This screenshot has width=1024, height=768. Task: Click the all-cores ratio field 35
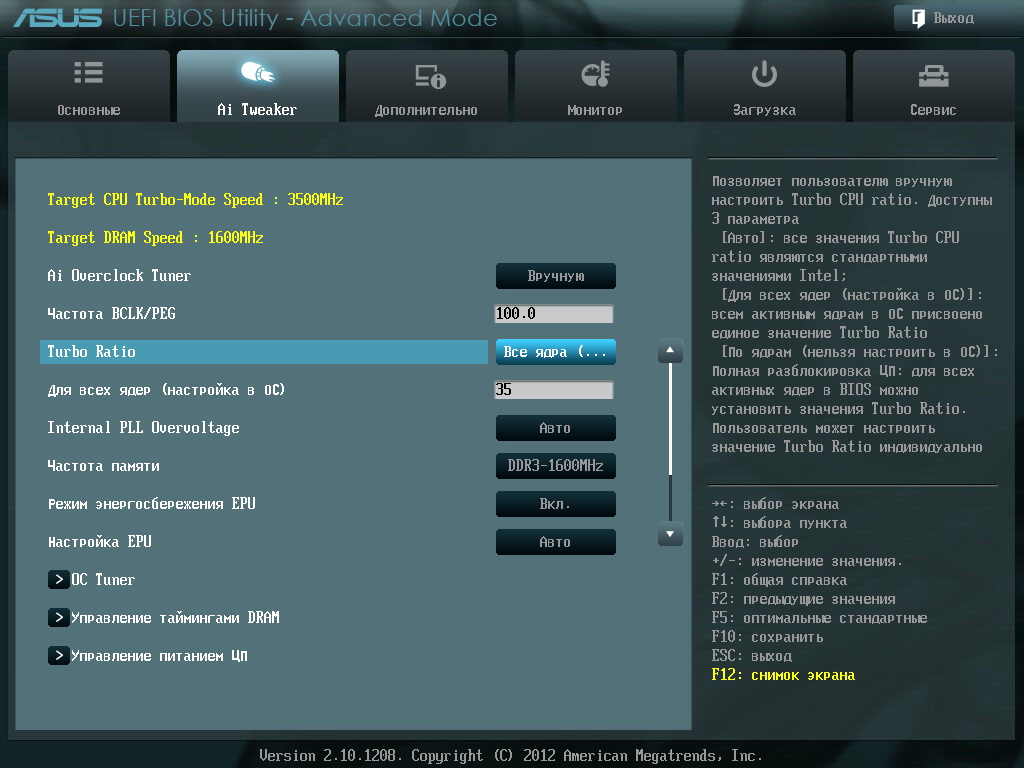(554, 390)
